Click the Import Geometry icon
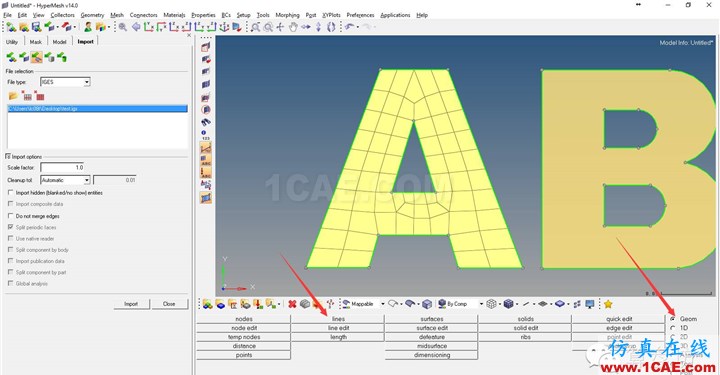This screenshot has width=720, height=375. point(37,57)
